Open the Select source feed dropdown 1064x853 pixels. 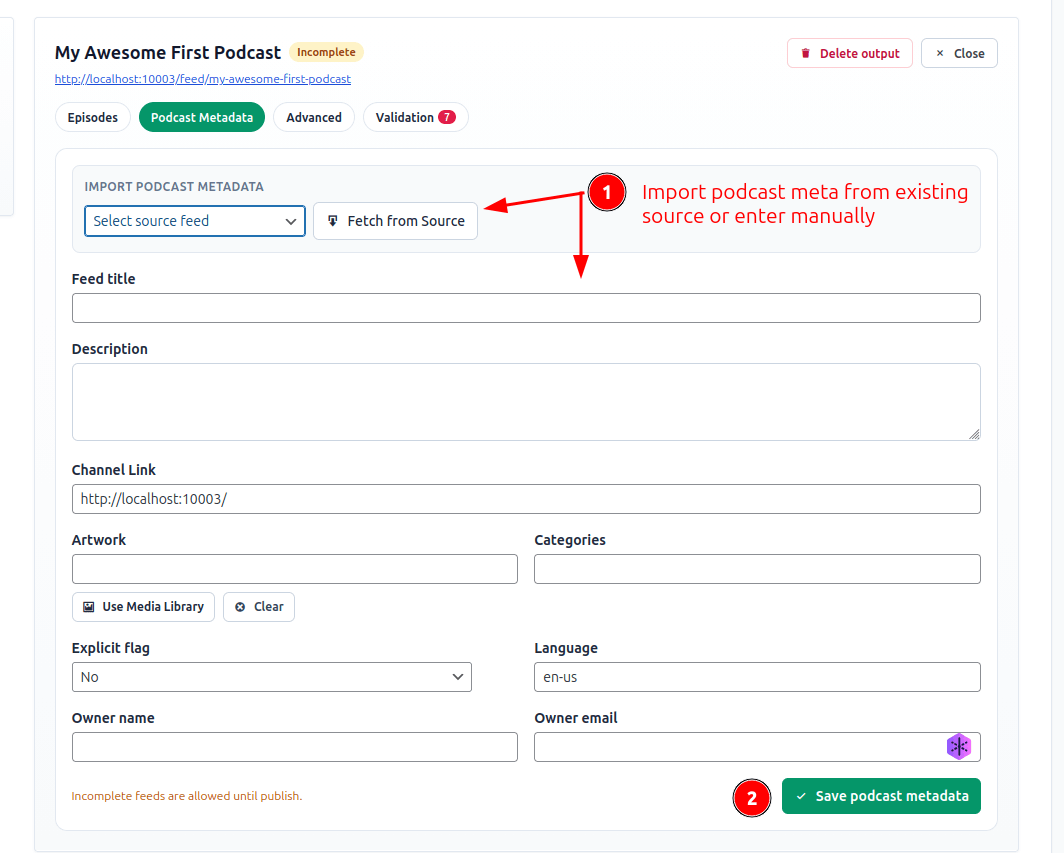pyautogui.click(x=194, y=221)
